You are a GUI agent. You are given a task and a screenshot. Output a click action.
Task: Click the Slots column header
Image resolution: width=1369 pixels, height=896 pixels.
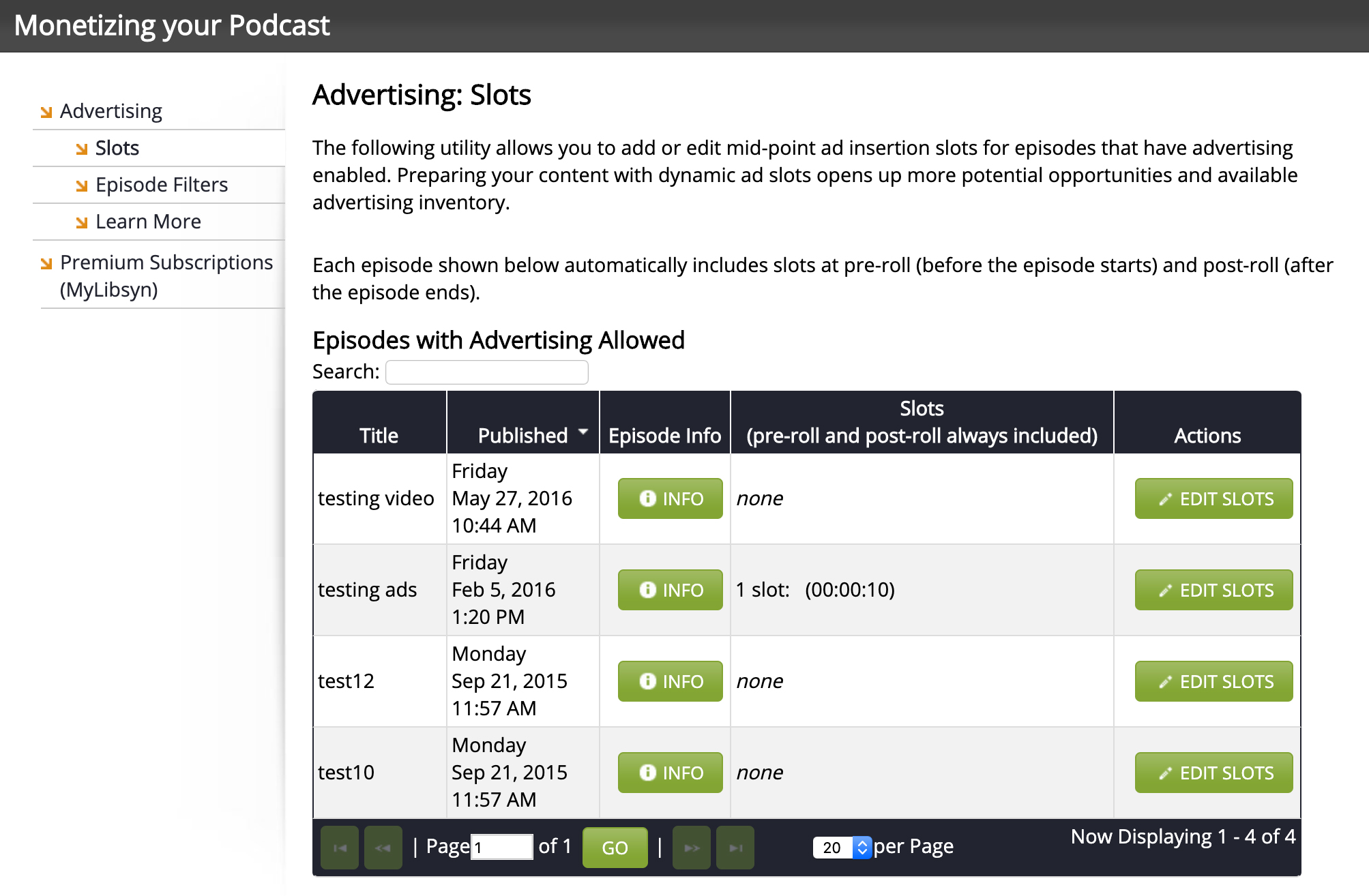(x=922, y=422)
